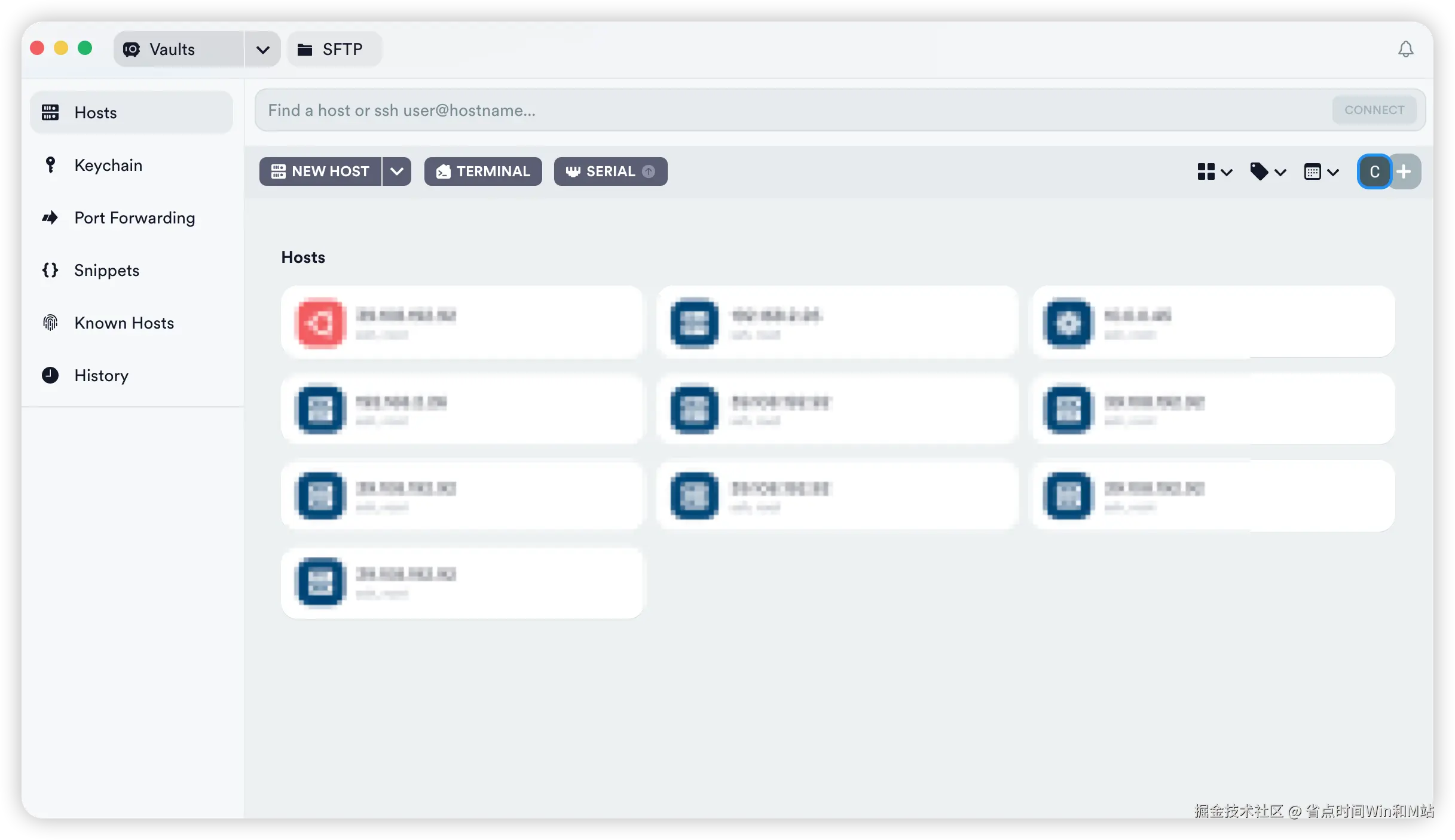Expand the grid view layout dropdown
Image resolution: width=1455 pixels, height=840 pixels.
1215,172
